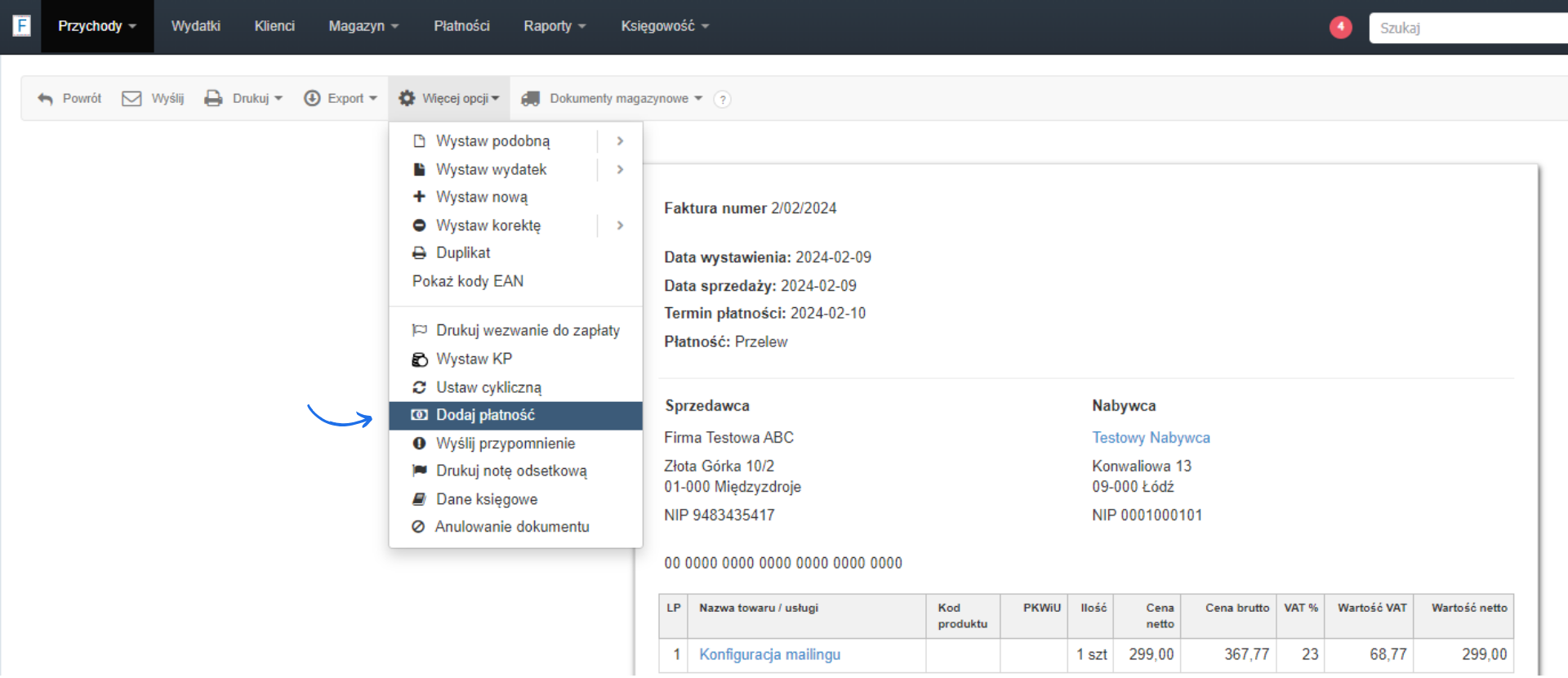Click the red notification badge showing 4
1568x678 pixels.
click(1340, 27)
